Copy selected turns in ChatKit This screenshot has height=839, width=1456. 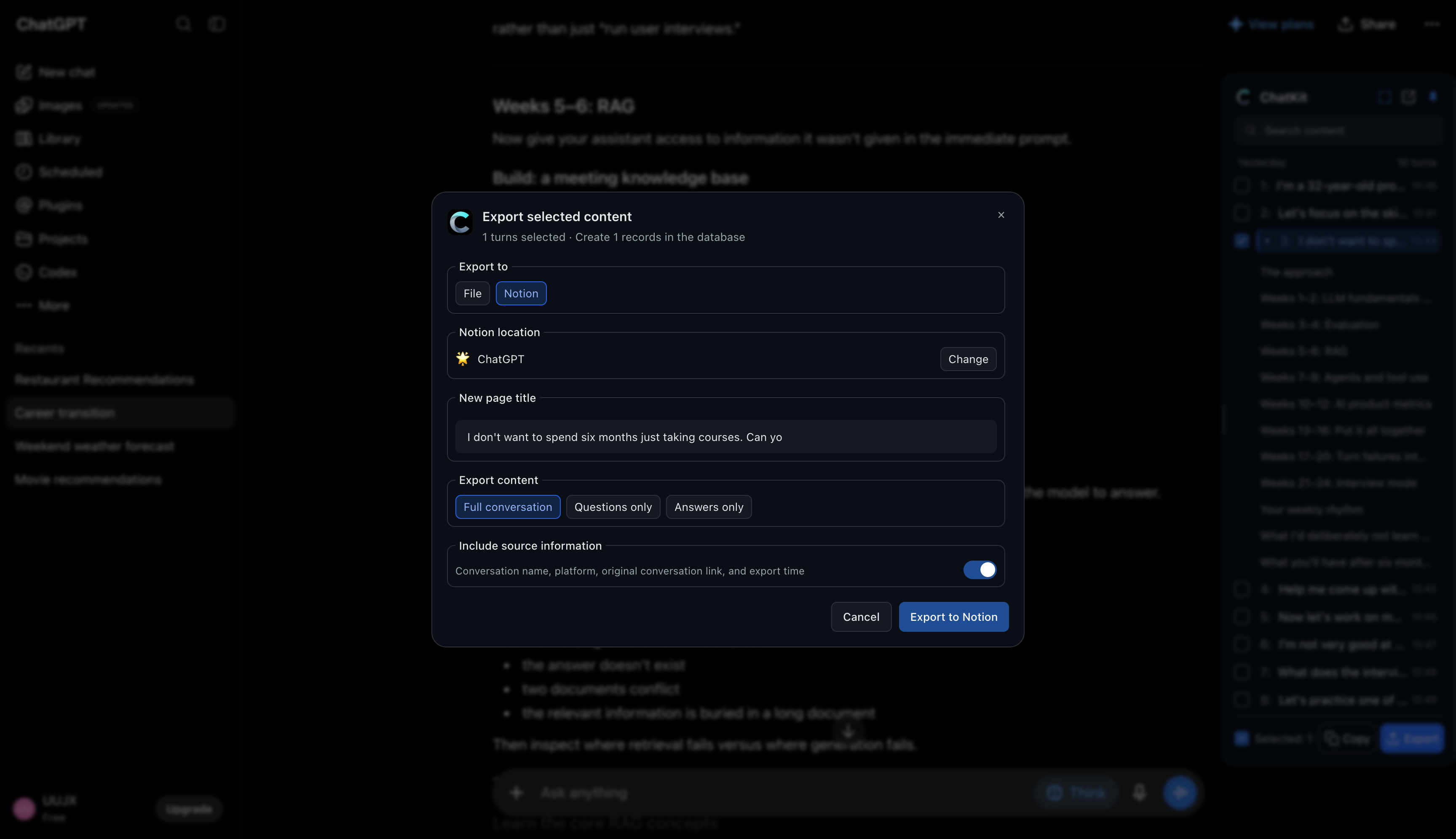click(x=1347, y=738)
